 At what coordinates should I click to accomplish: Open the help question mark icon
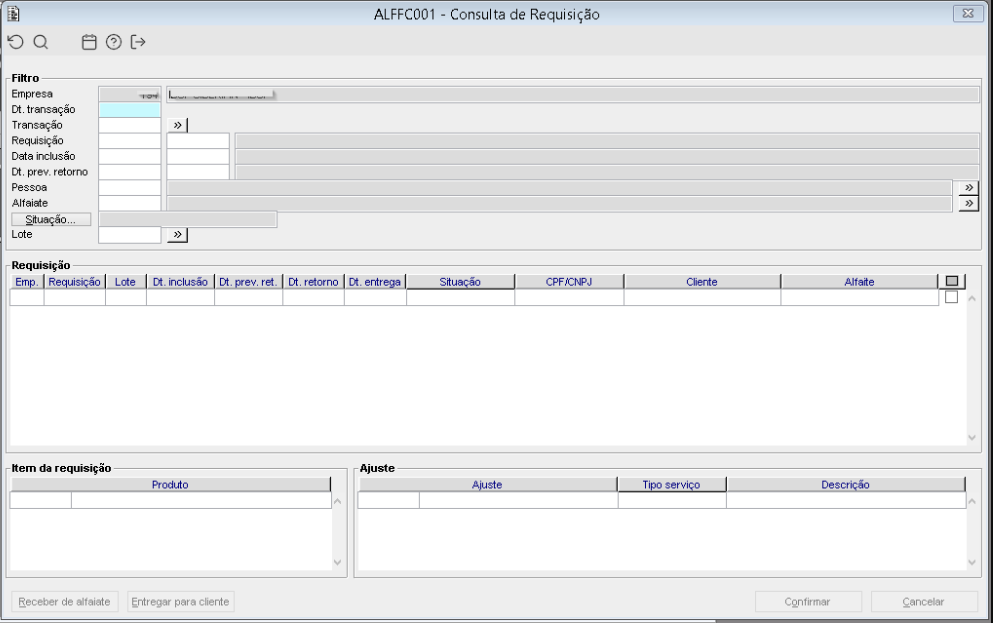tap(113, 42)
